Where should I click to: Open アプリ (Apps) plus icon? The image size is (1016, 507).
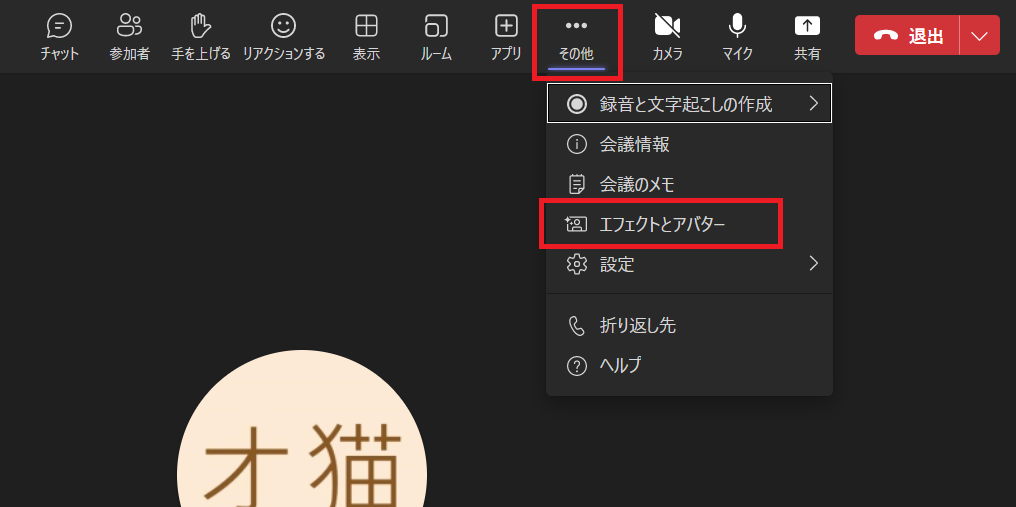(x=506, y=36)
